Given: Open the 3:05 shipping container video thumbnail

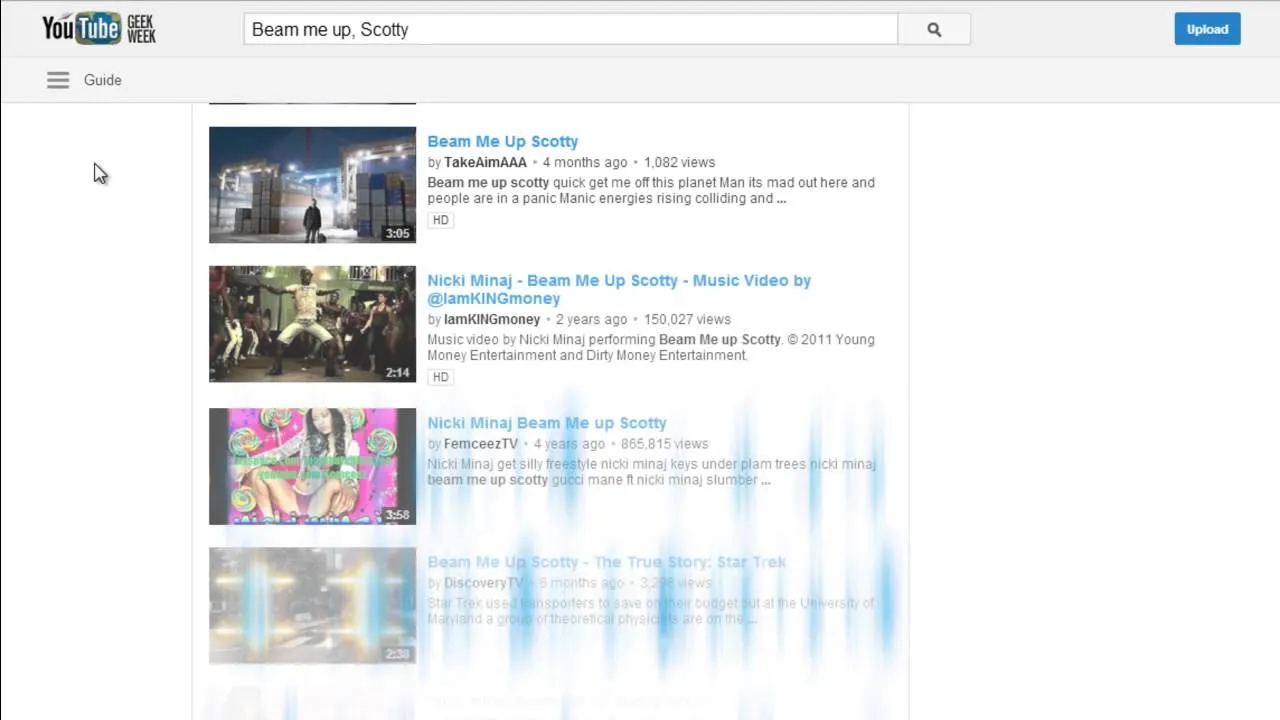Looking at the screenshot, I should pyautogui.click(x=312, y=185).
